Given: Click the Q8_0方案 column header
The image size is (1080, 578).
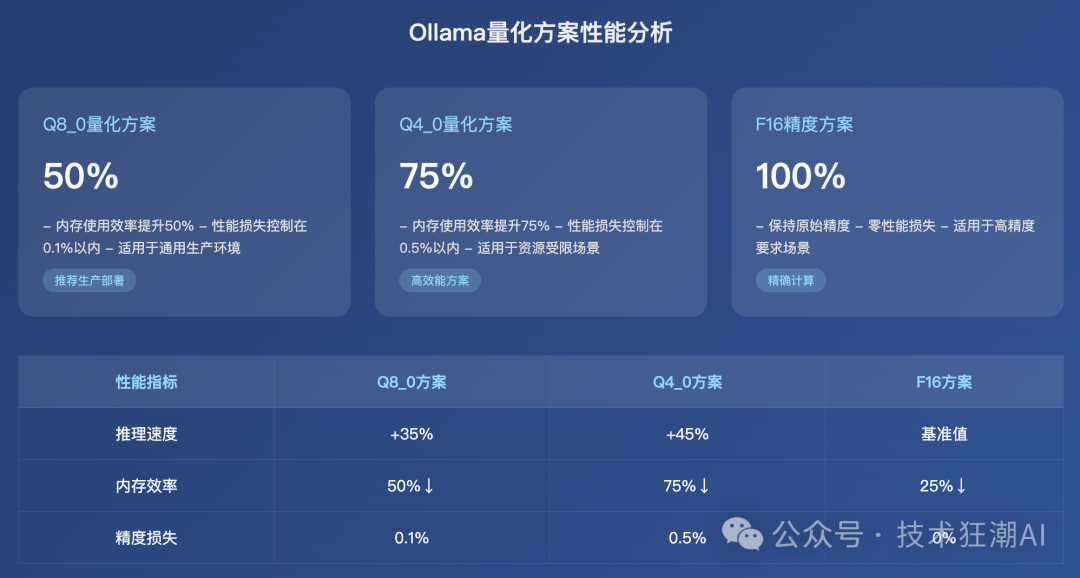Looking at the screenshot, I should click(x=411, y=382).
